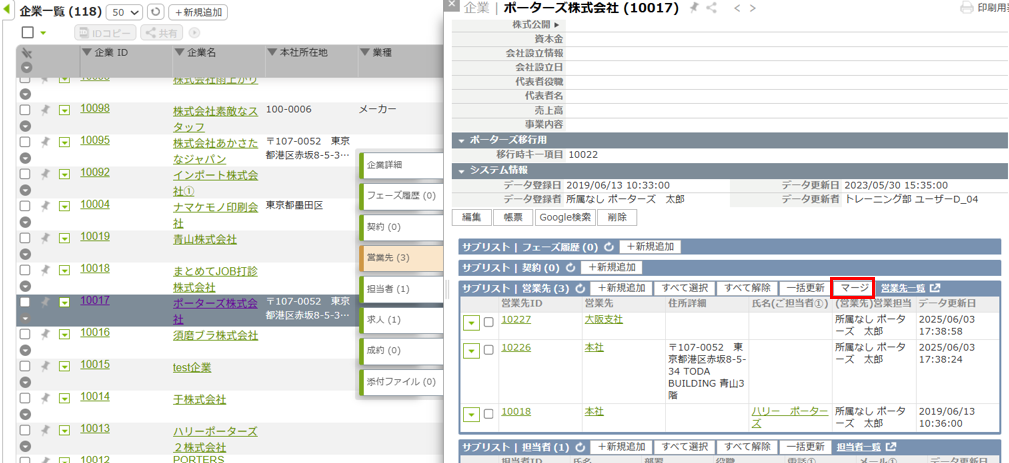
Task: Open company link 10095
Action: [x=95, y=141]
